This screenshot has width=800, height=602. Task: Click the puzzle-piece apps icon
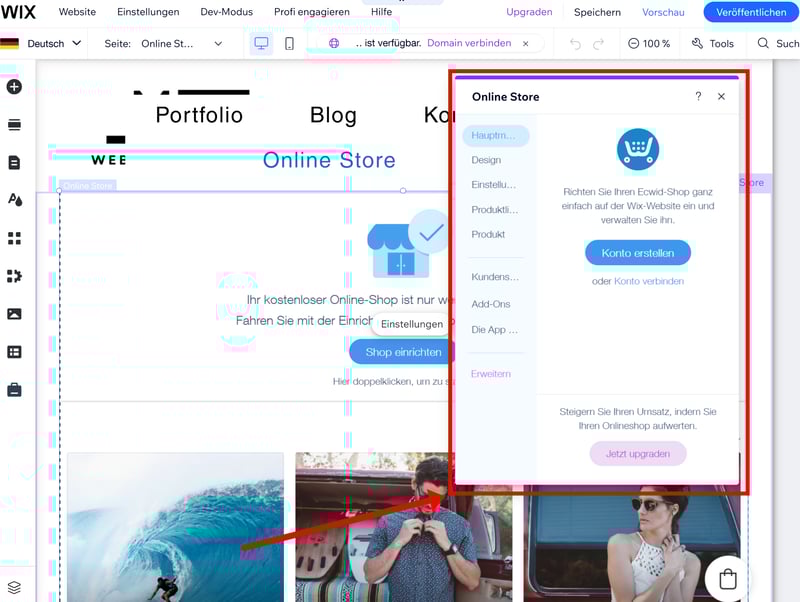coord(14,276)
